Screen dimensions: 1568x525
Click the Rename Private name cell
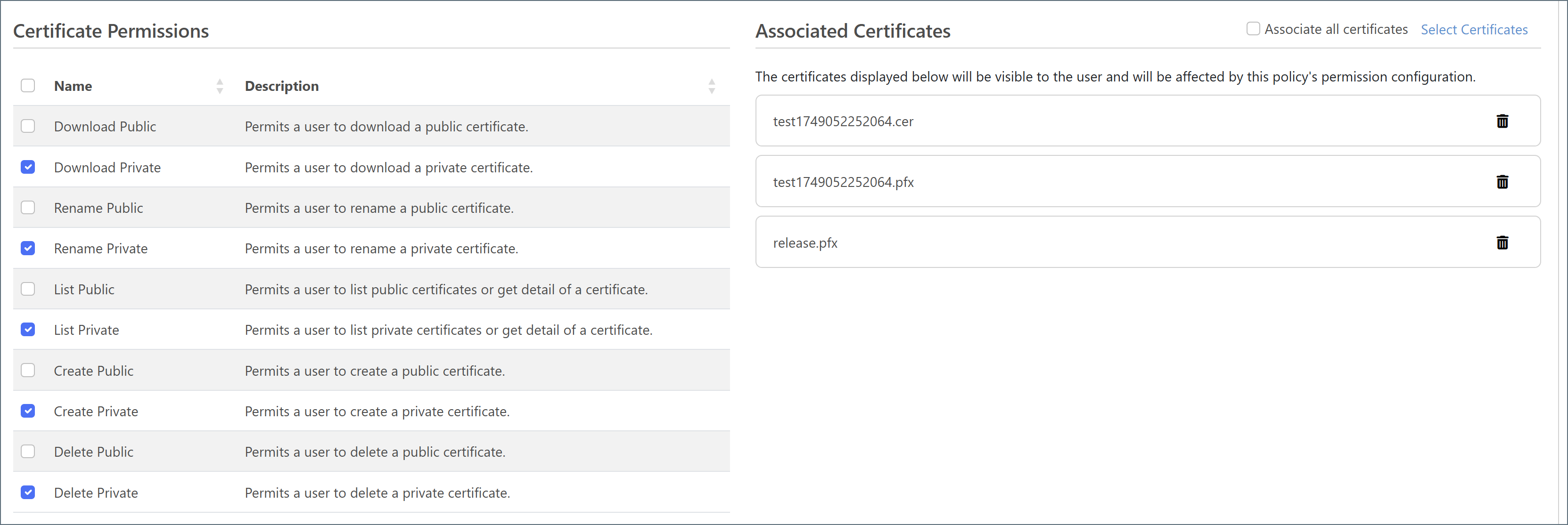[100, 249]
